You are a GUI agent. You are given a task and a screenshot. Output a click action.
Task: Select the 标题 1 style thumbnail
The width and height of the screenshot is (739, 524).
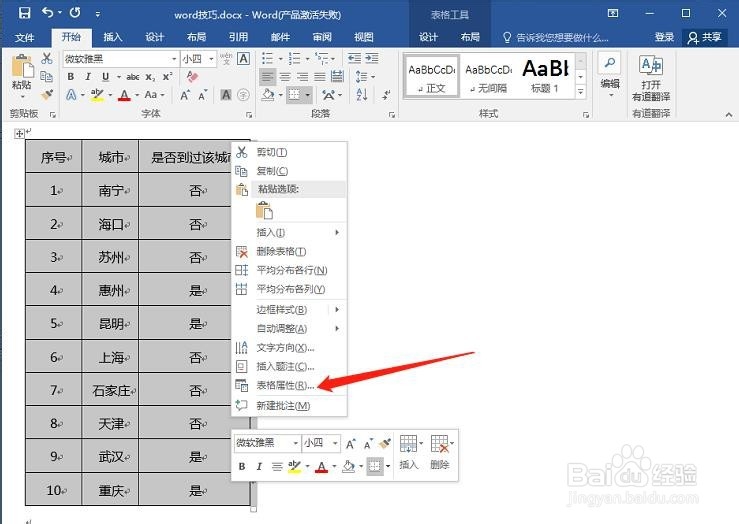[545, 76]
